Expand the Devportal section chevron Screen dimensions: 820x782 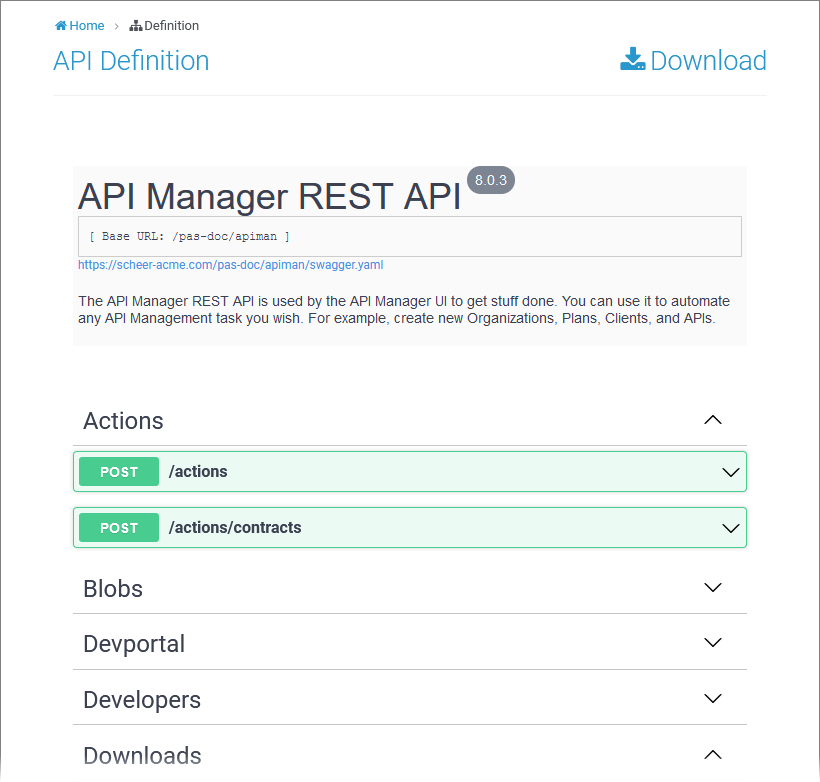point(713,643)
